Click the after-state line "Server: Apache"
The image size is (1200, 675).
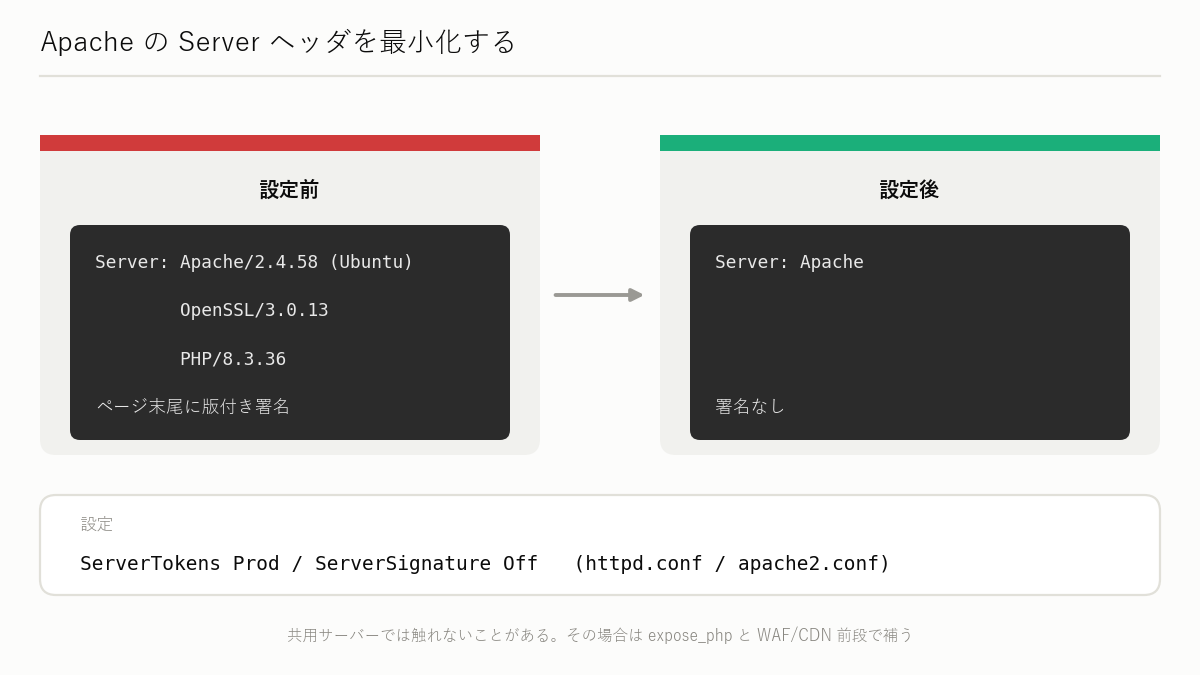tap(789, 262)
